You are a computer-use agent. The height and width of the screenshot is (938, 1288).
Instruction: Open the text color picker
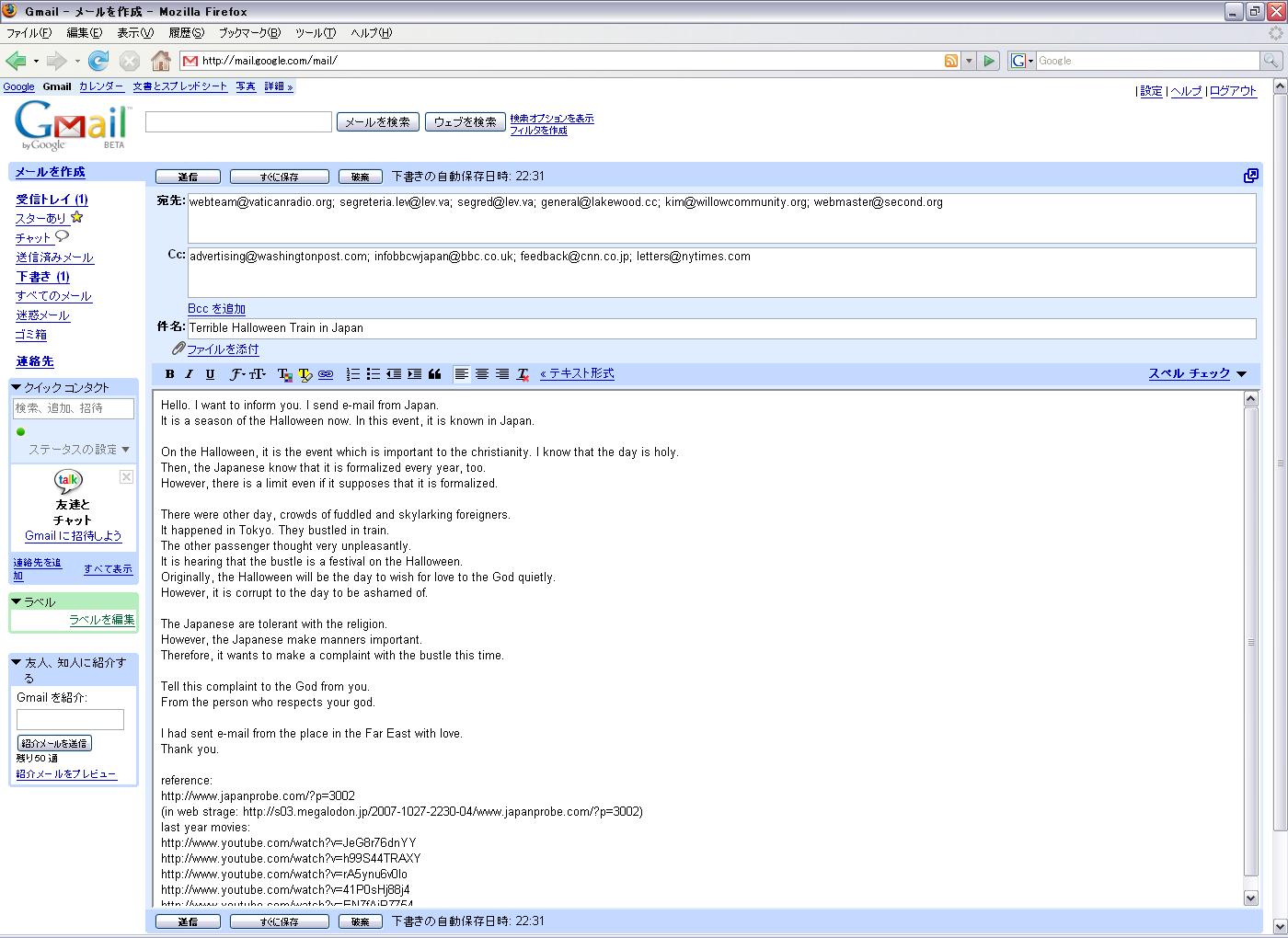click(x=284, y=374)
